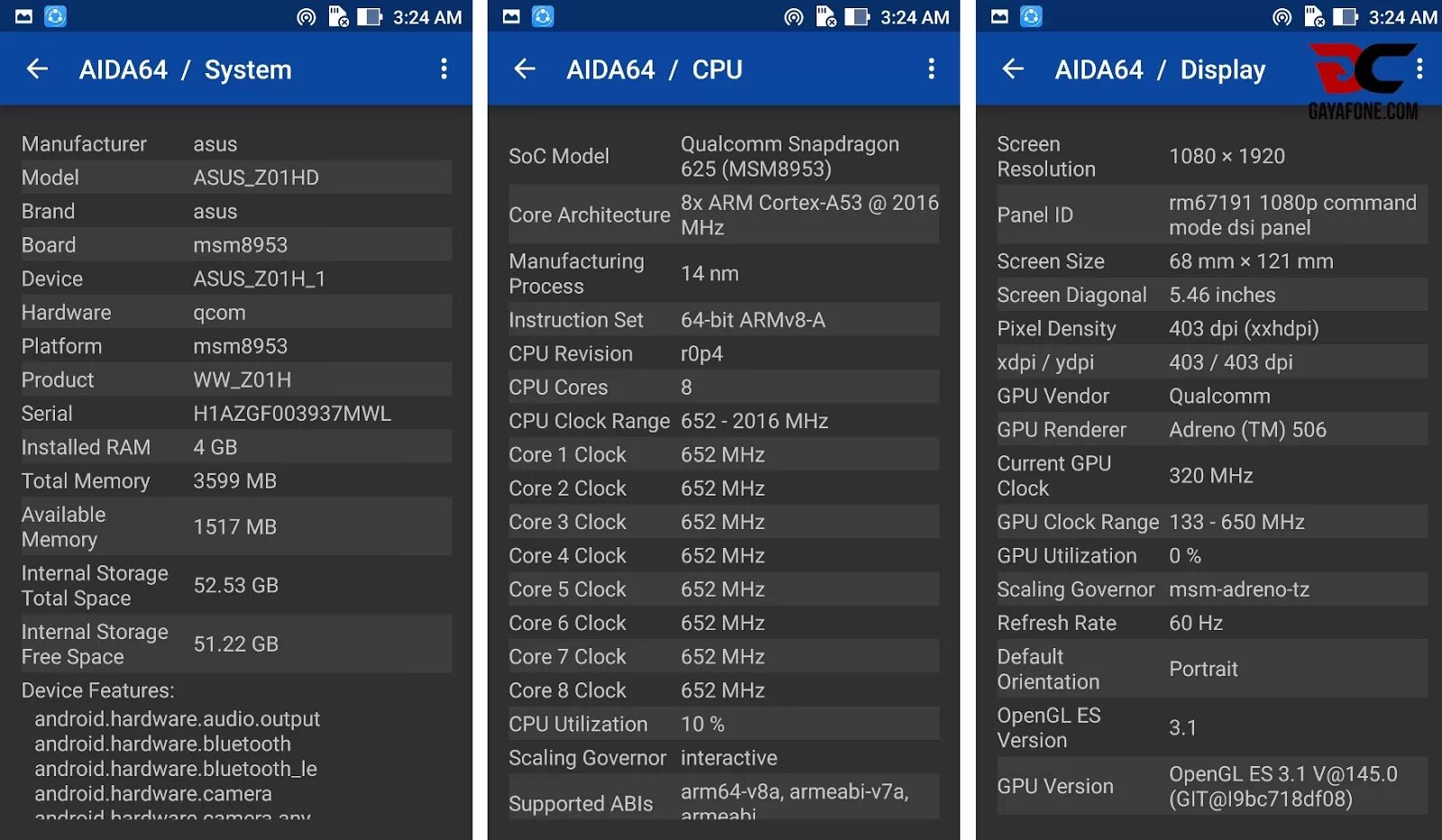Select the Screen Size value 68 mm × 121 mm
Image resolution: width=1442 pixels, height=840 pixels.
click(x=1251, y=261)
